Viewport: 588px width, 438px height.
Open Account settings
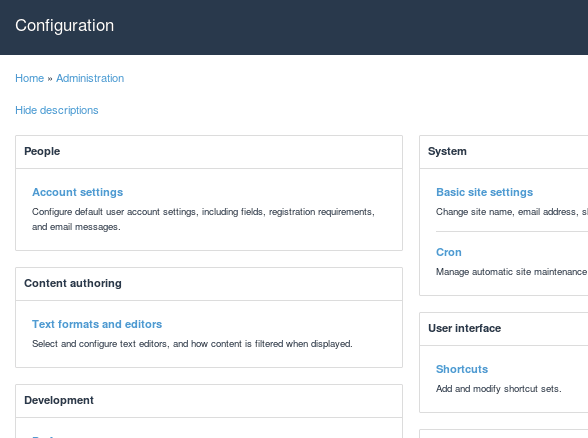point(78,192)
